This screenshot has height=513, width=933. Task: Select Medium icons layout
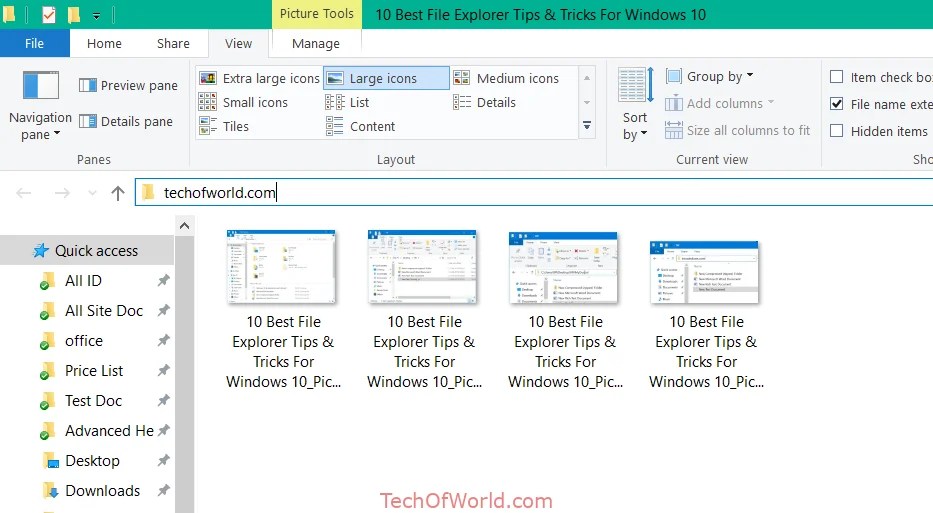tap(506, 79)
